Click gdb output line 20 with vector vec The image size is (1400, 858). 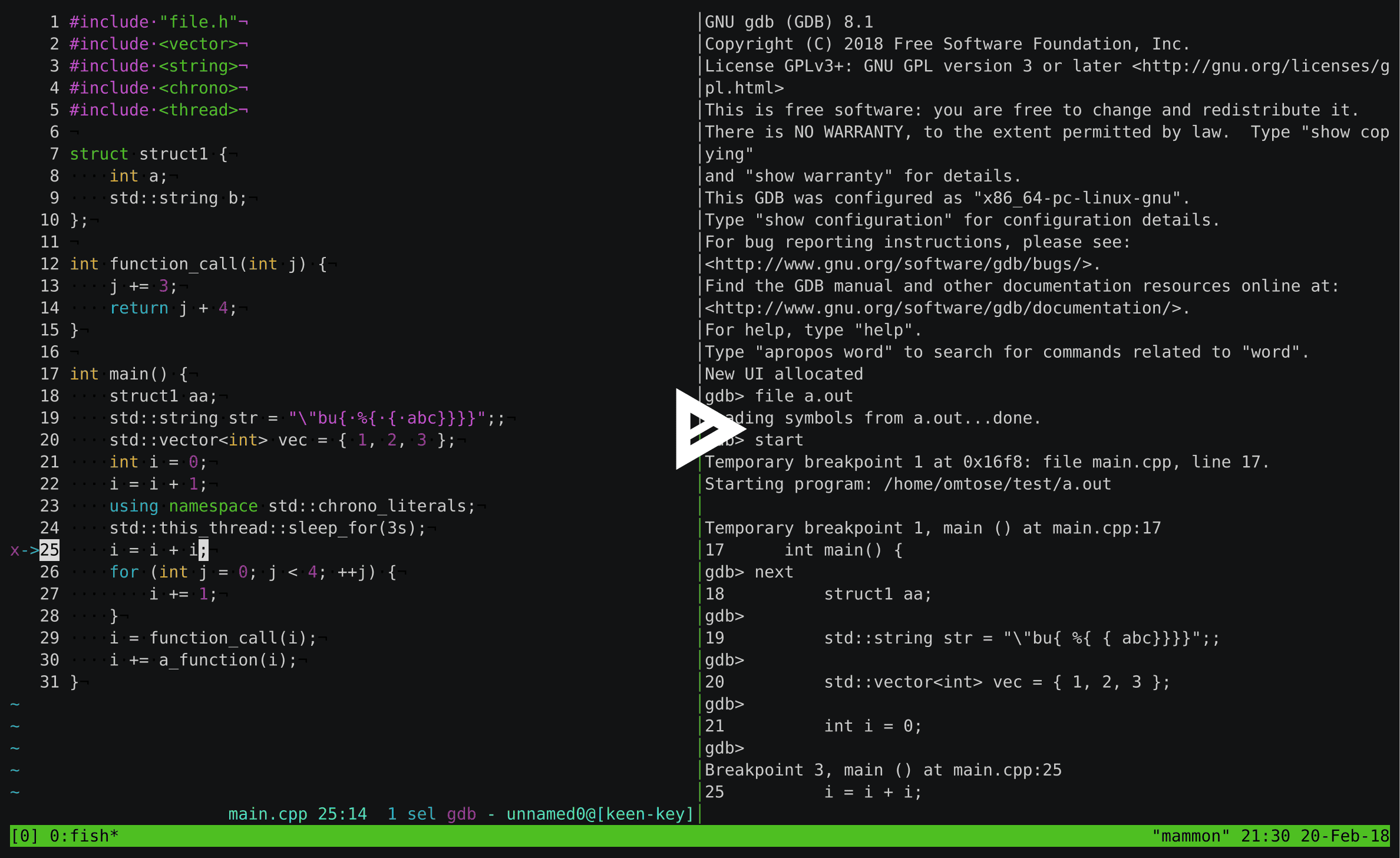(937, 682)
